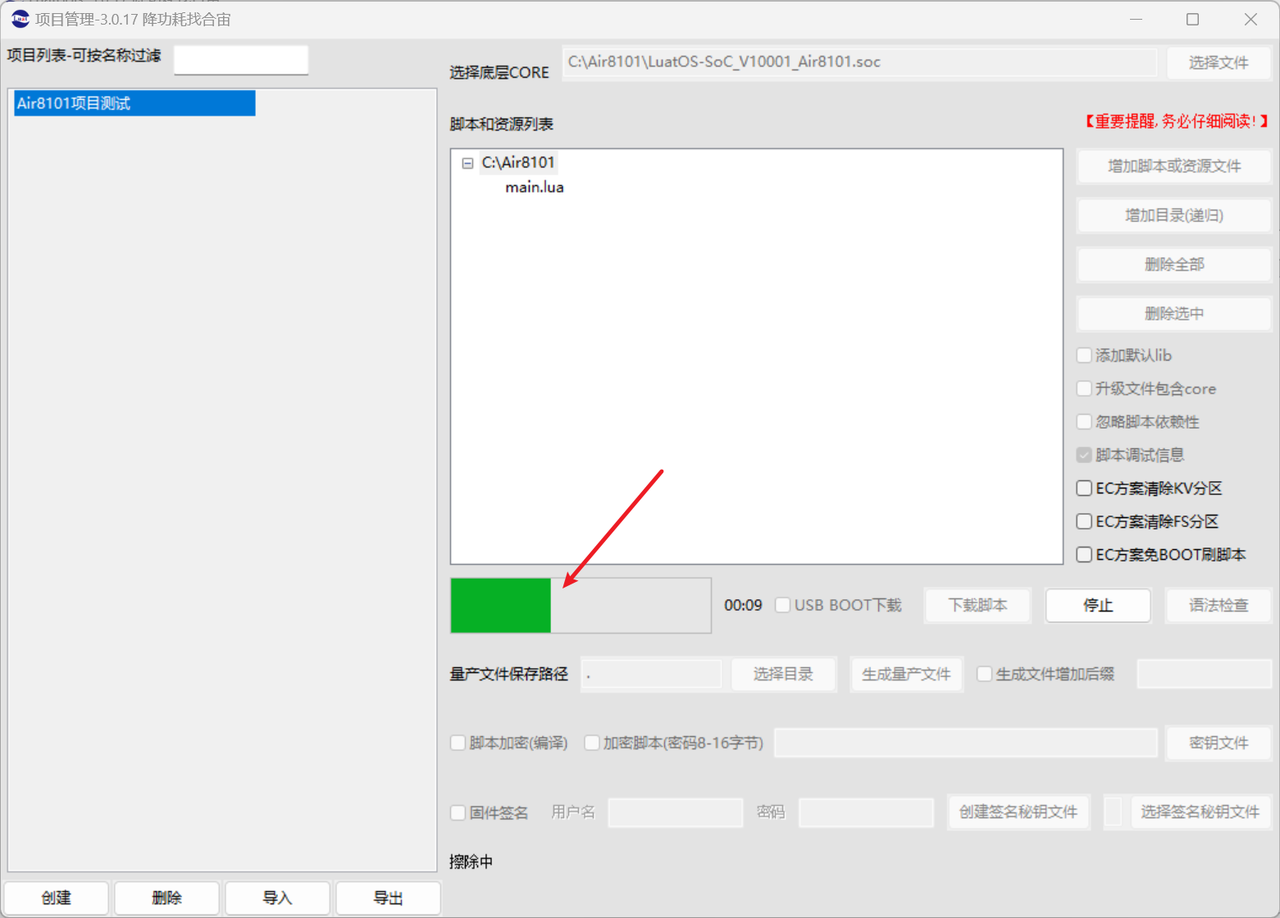
Task: Click the file suffix input field
Action: 1204,674
